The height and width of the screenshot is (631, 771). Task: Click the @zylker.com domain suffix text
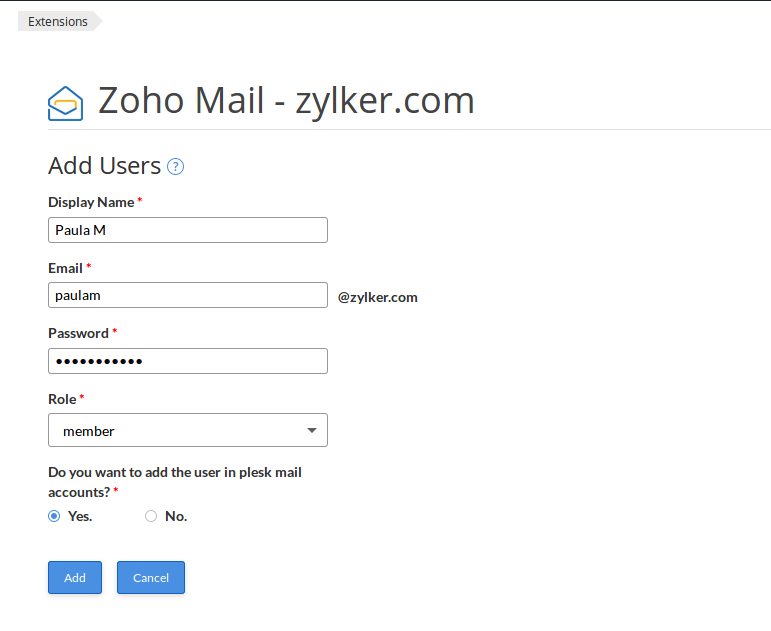tap(378, 297)
